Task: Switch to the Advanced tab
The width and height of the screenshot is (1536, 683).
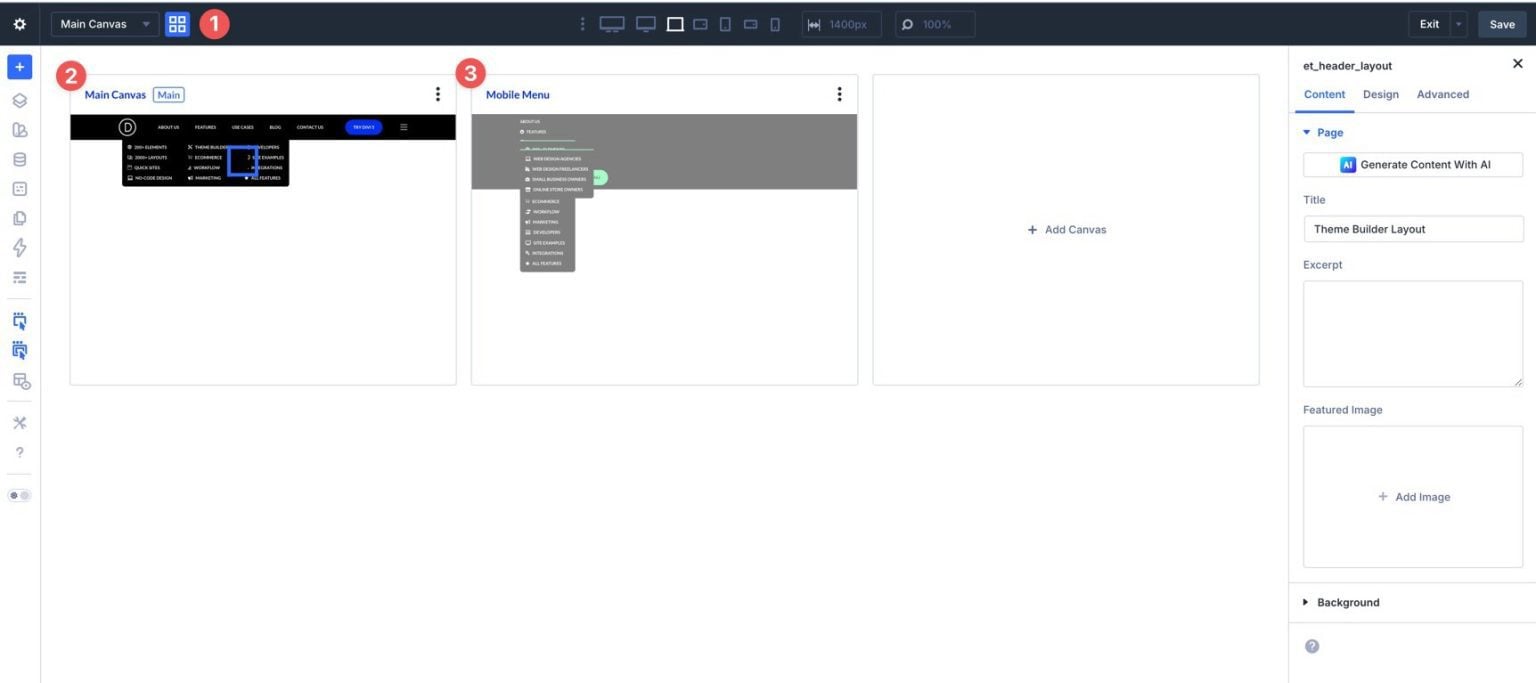Action: 1443,94
